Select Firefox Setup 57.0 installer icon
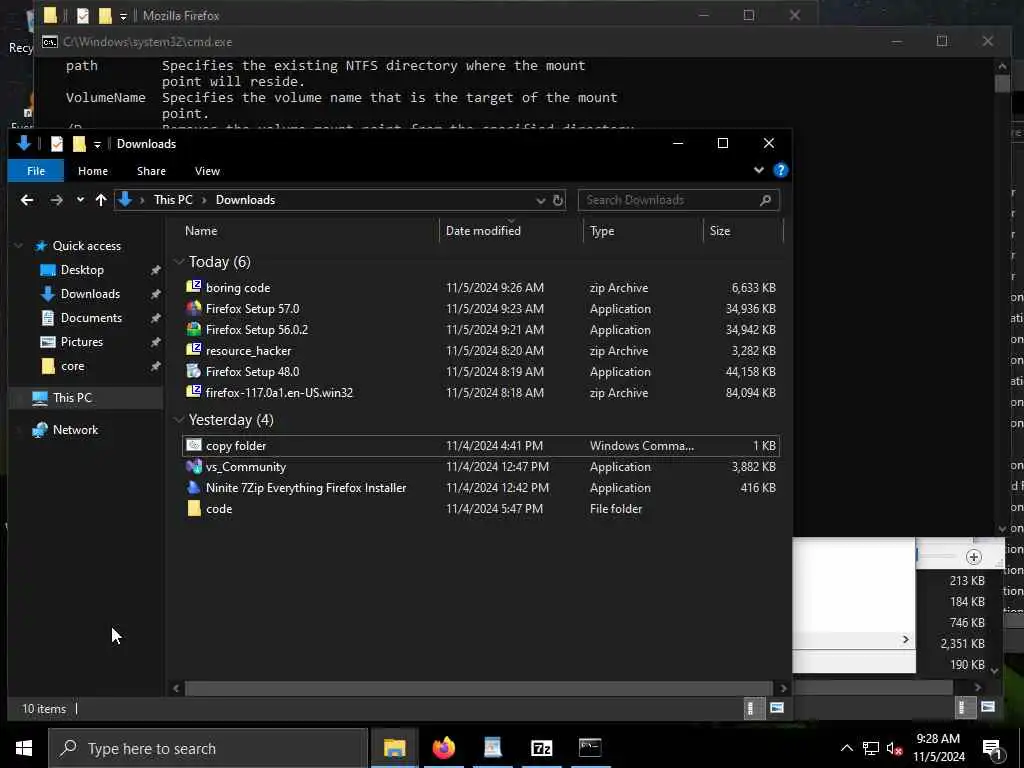 coord(193,308)
